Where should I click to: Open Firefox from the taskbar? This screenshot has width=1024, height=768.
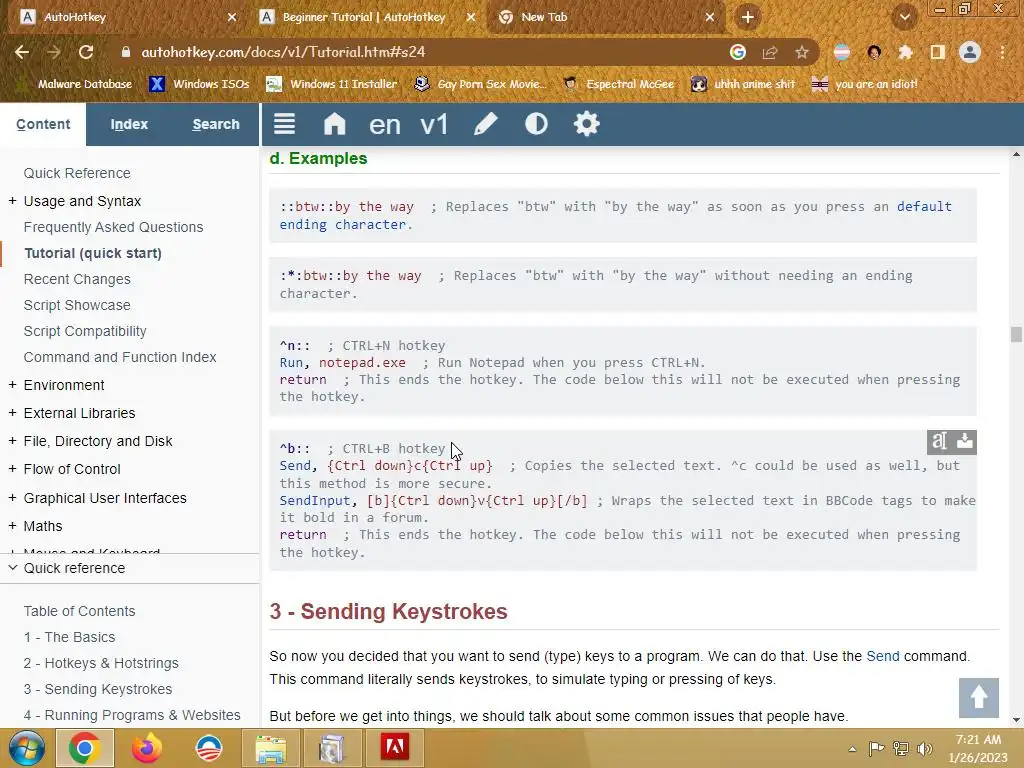(146, 748)
